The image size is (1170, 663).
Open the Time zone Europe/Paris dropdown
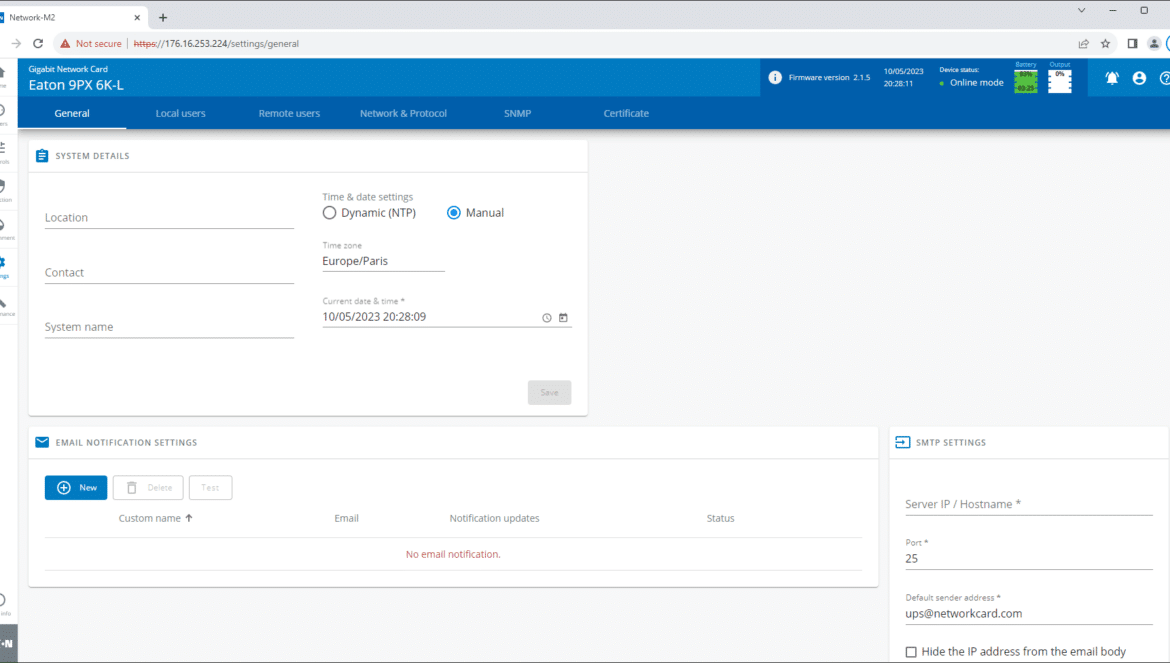[384, 261]
